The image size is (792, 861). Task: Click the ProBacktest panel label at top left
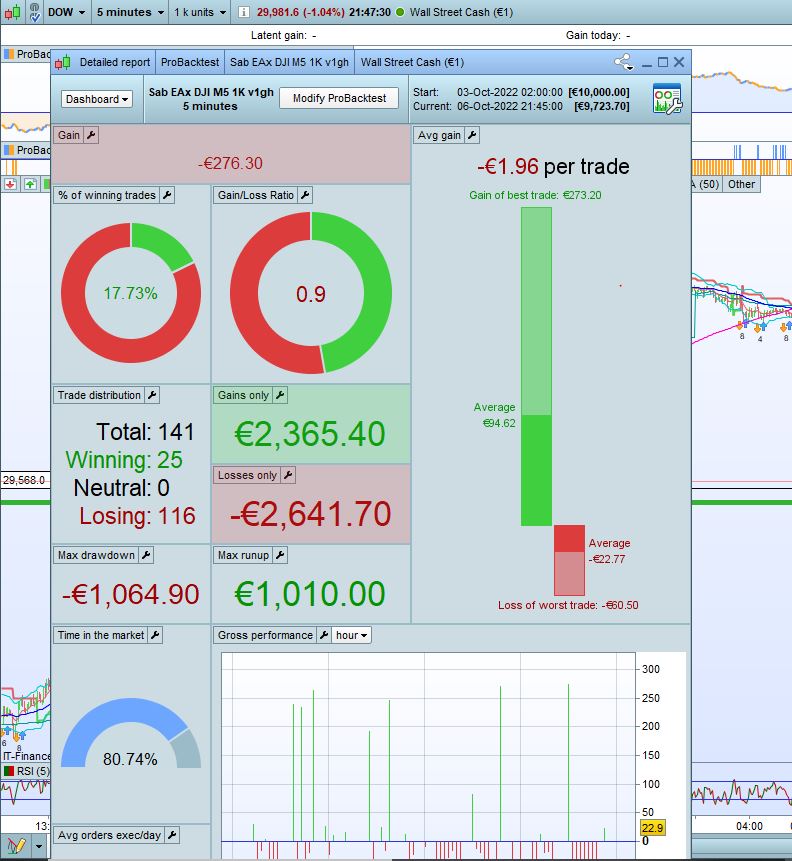click(27, 54)
